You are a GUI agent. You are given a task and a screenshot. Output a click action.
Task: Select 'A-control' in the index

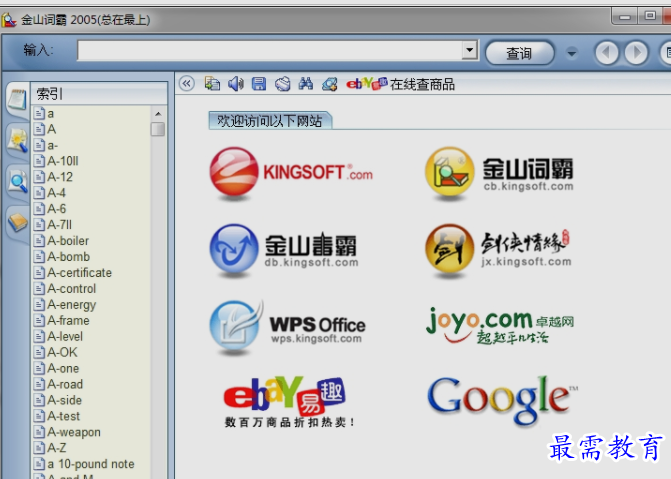tap(71, 289)
